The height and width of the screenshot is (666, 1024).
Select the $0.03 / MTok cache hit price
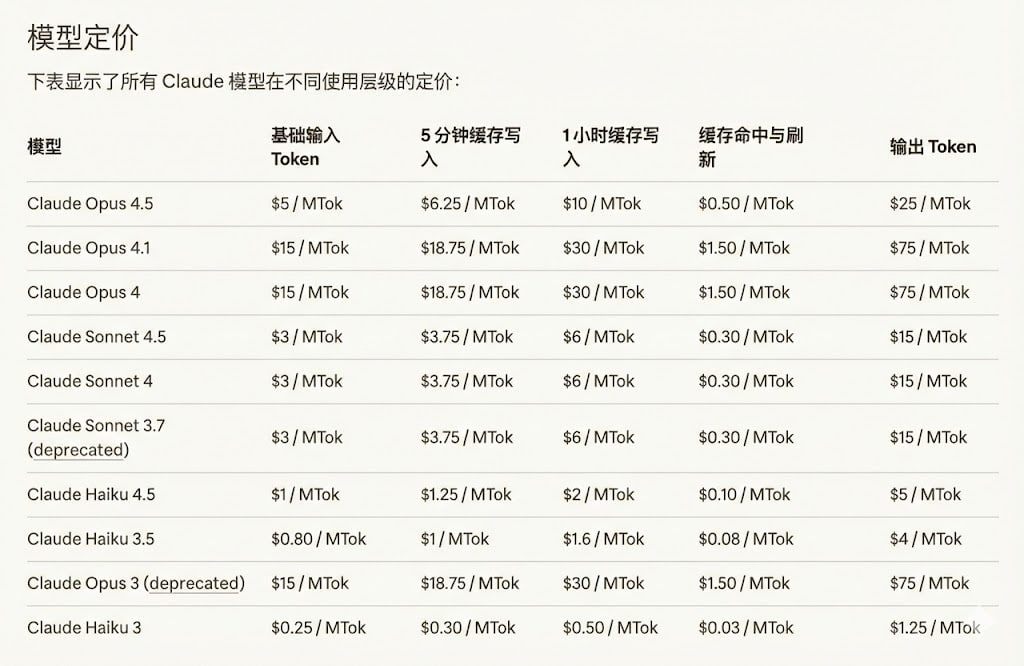point(745,628)
